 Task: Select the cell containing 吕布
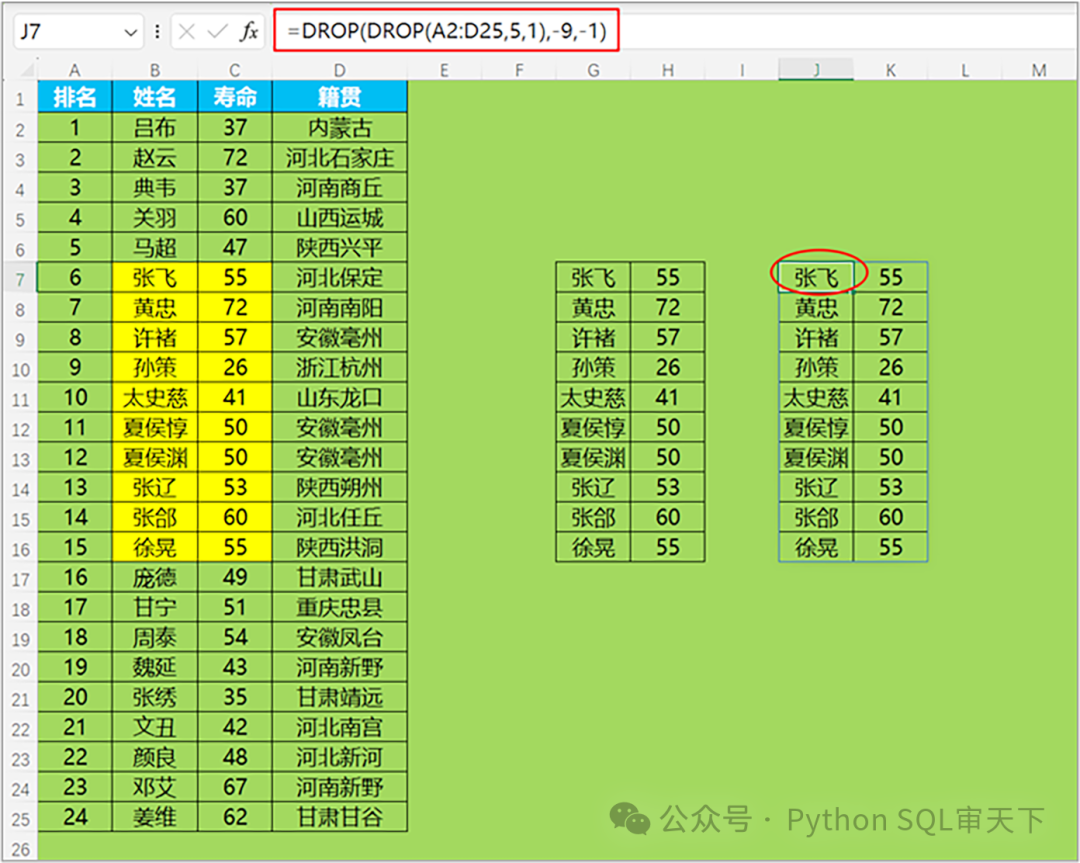click(x=155, y=127)
